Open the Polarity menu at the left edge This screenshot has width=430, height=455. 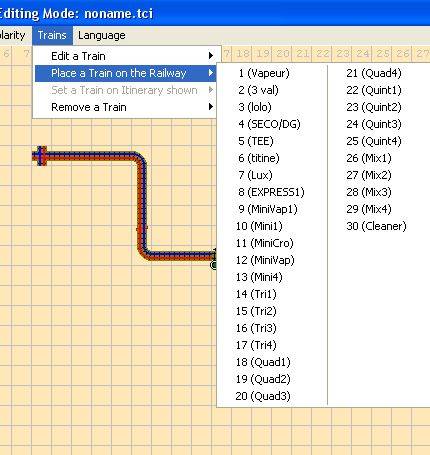click(12, 35)
